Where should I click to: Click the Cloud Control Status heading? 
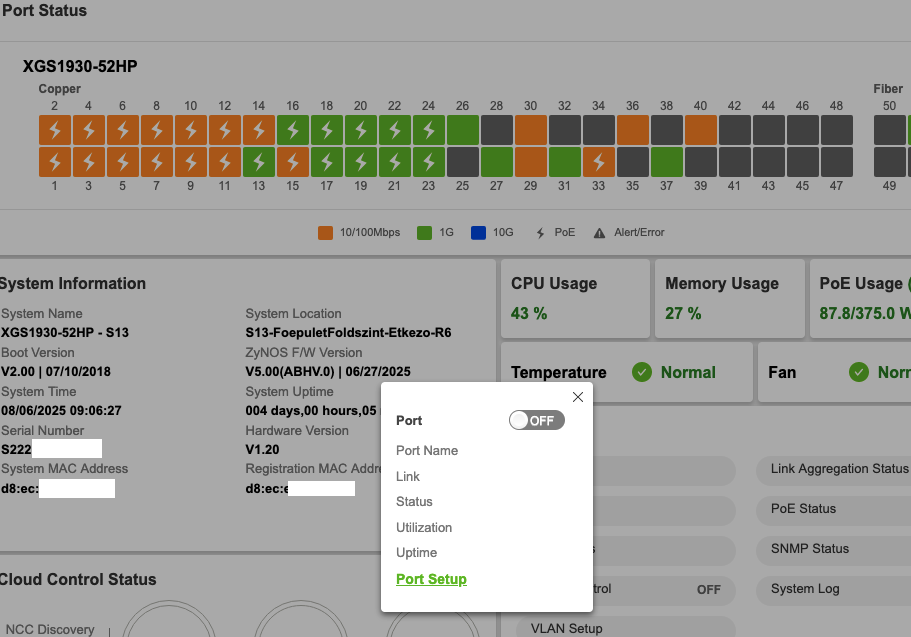point(78,579)
